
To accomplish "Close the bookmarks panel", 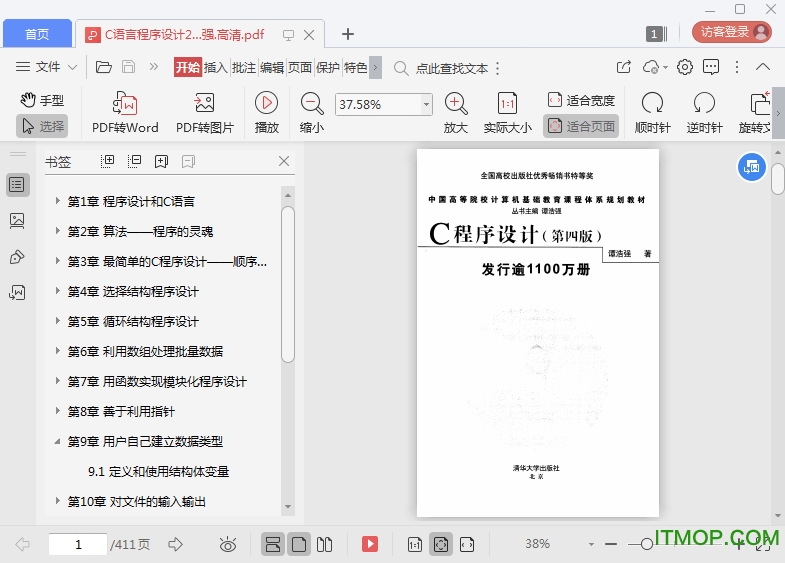I will coord(284,161).
